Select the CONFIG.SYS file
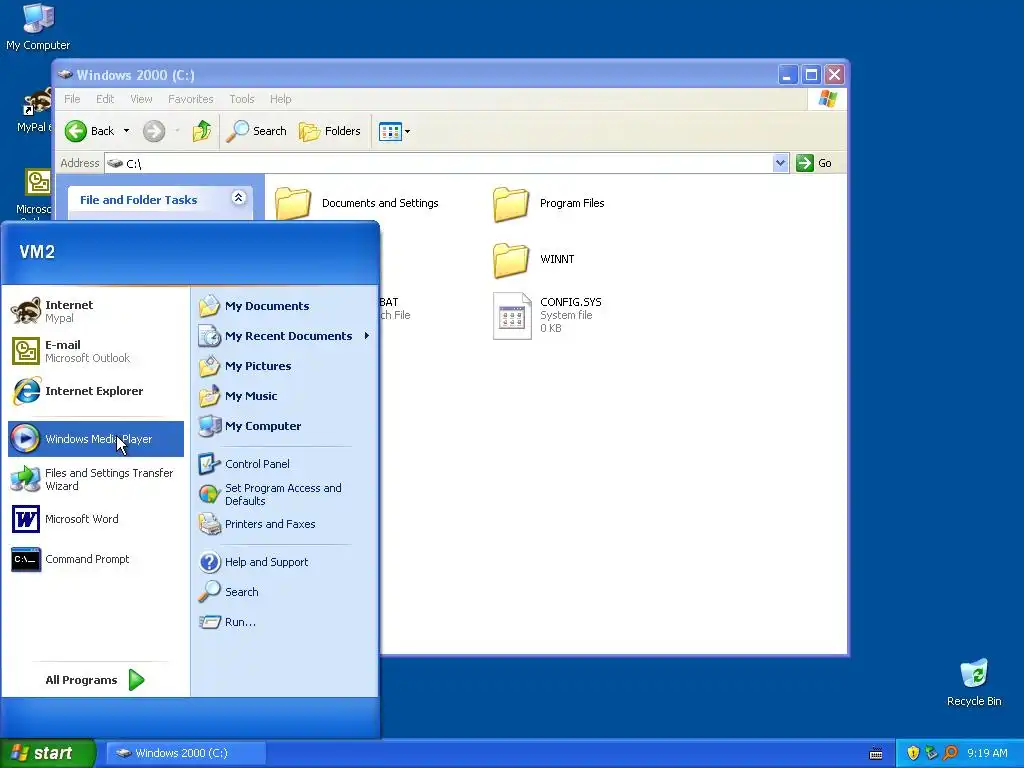 547,315
